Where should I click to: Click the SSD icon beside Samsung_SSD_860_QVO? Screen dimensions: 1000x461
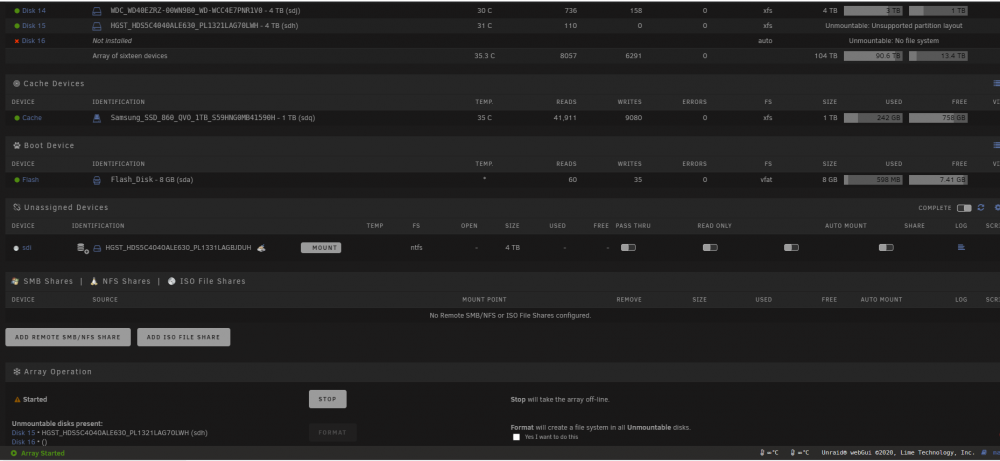(x=97, y=118)
